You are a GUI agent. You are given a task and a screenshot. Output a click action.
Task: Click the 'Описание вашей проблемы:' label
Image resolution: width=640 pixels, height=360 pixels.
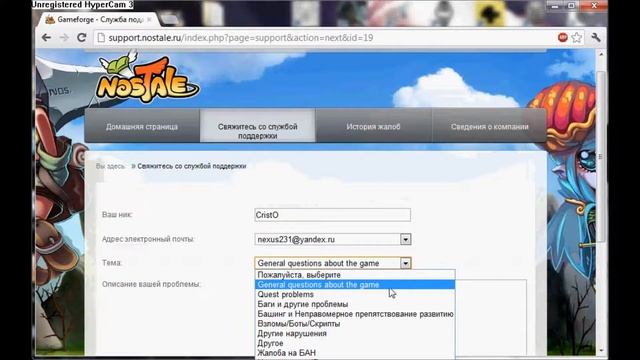click(151, 284)
